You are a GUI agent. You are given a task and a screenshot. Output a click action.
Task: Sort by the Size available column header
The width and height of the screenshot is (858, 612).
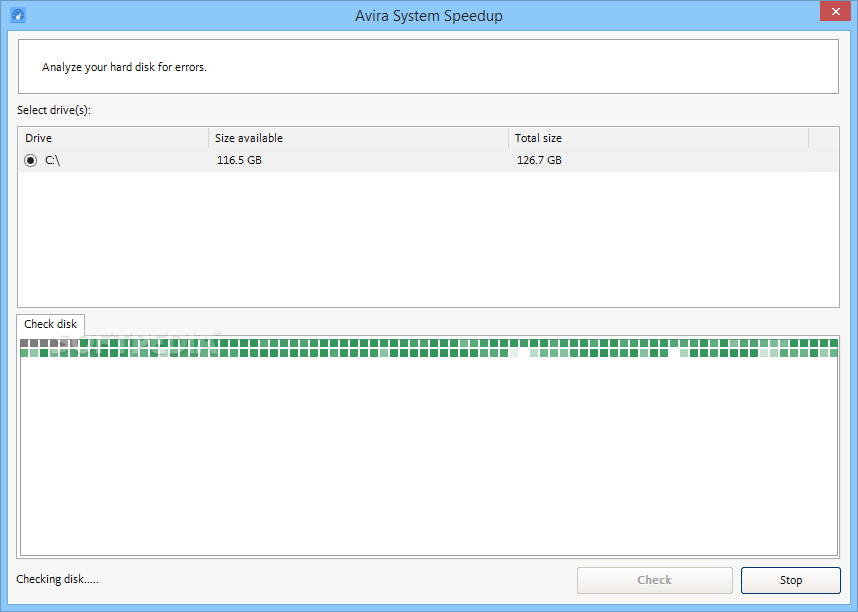(358, 138)
